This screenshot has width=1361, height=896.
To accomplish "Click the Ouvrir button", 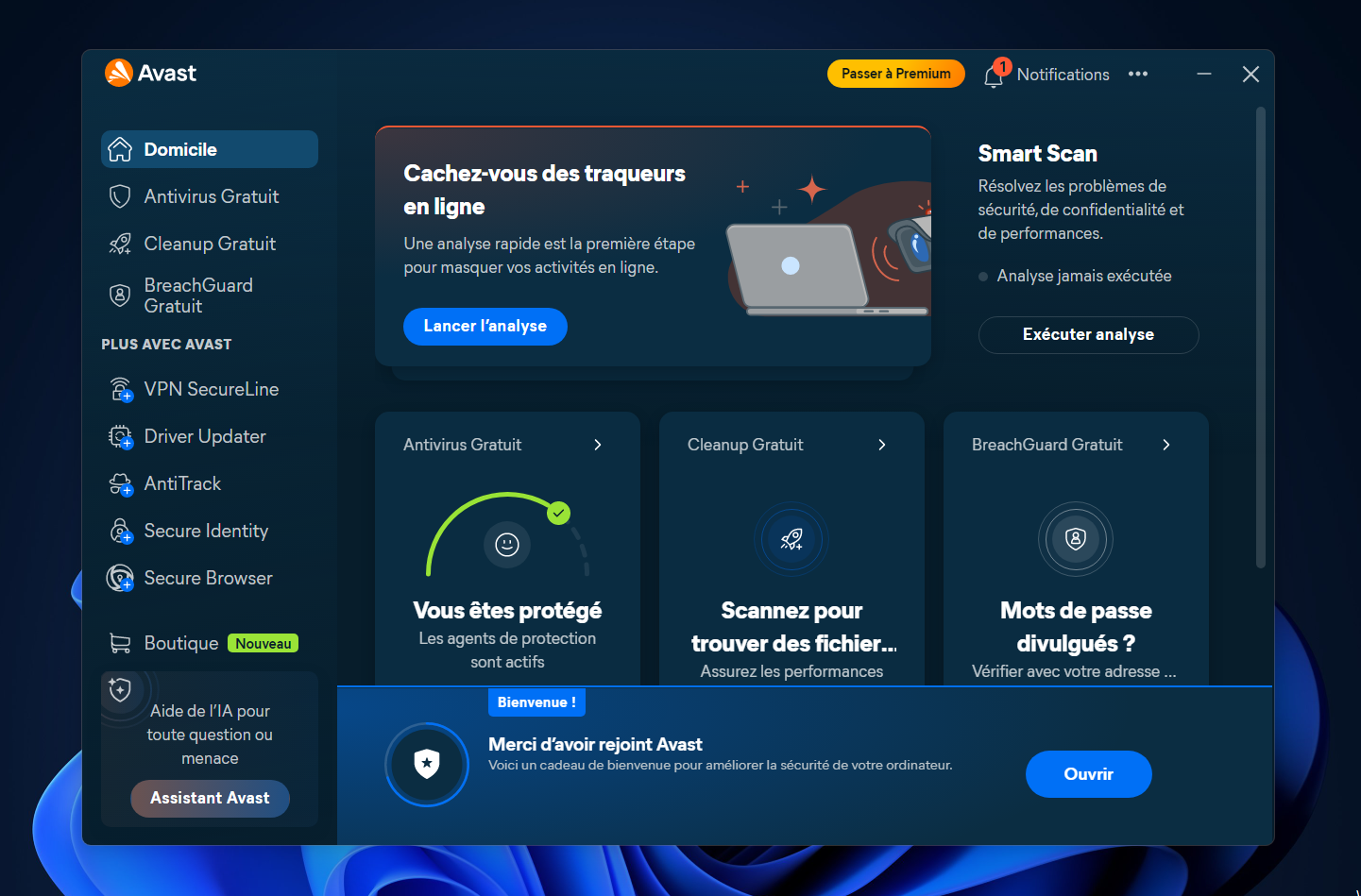I will (x=1088, y=774).
